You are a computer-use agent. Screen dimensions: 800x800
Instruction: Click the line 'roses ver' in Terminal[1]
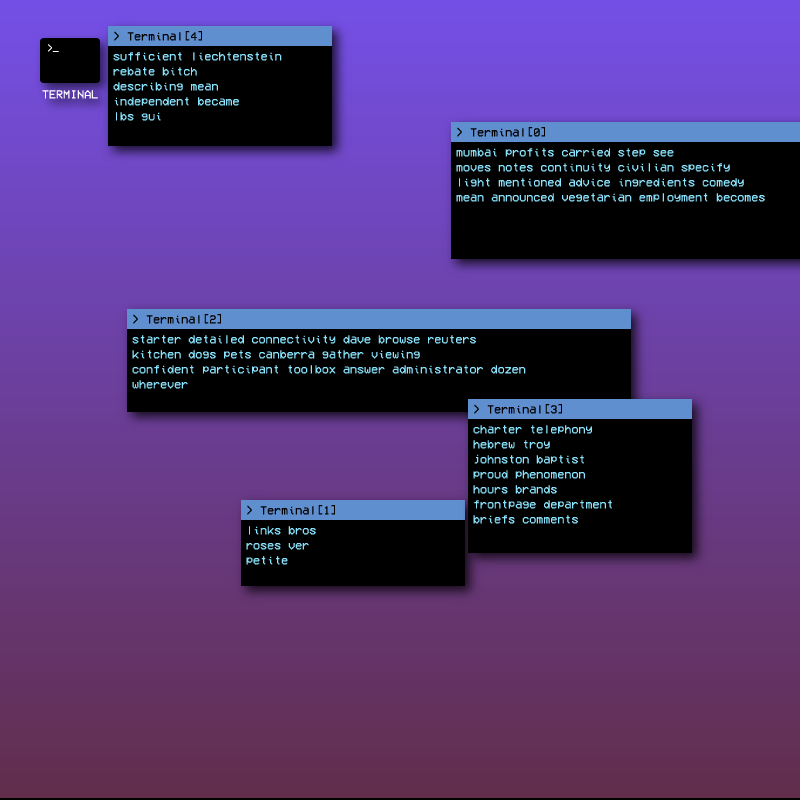click(x=277, y=546)
